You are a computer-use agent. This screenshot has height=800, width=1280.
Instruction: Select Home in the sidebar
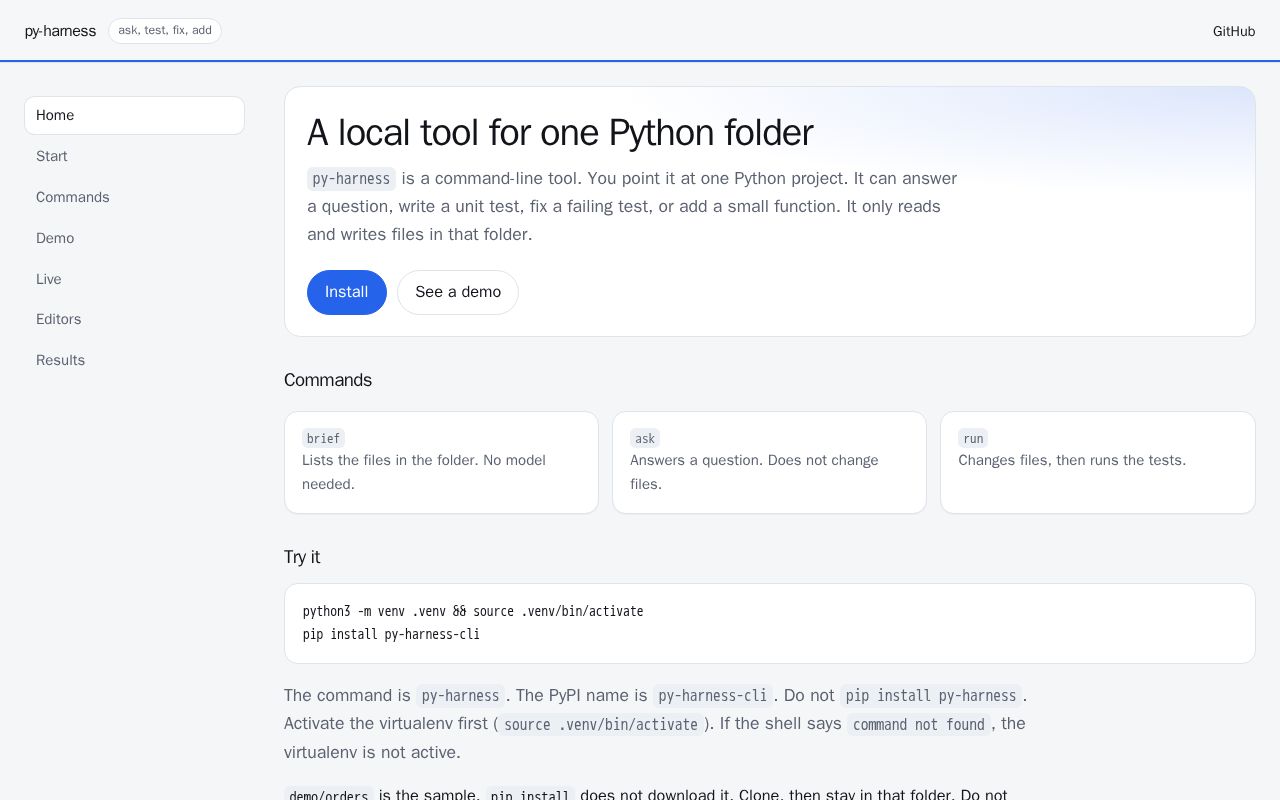pos(134,115)
